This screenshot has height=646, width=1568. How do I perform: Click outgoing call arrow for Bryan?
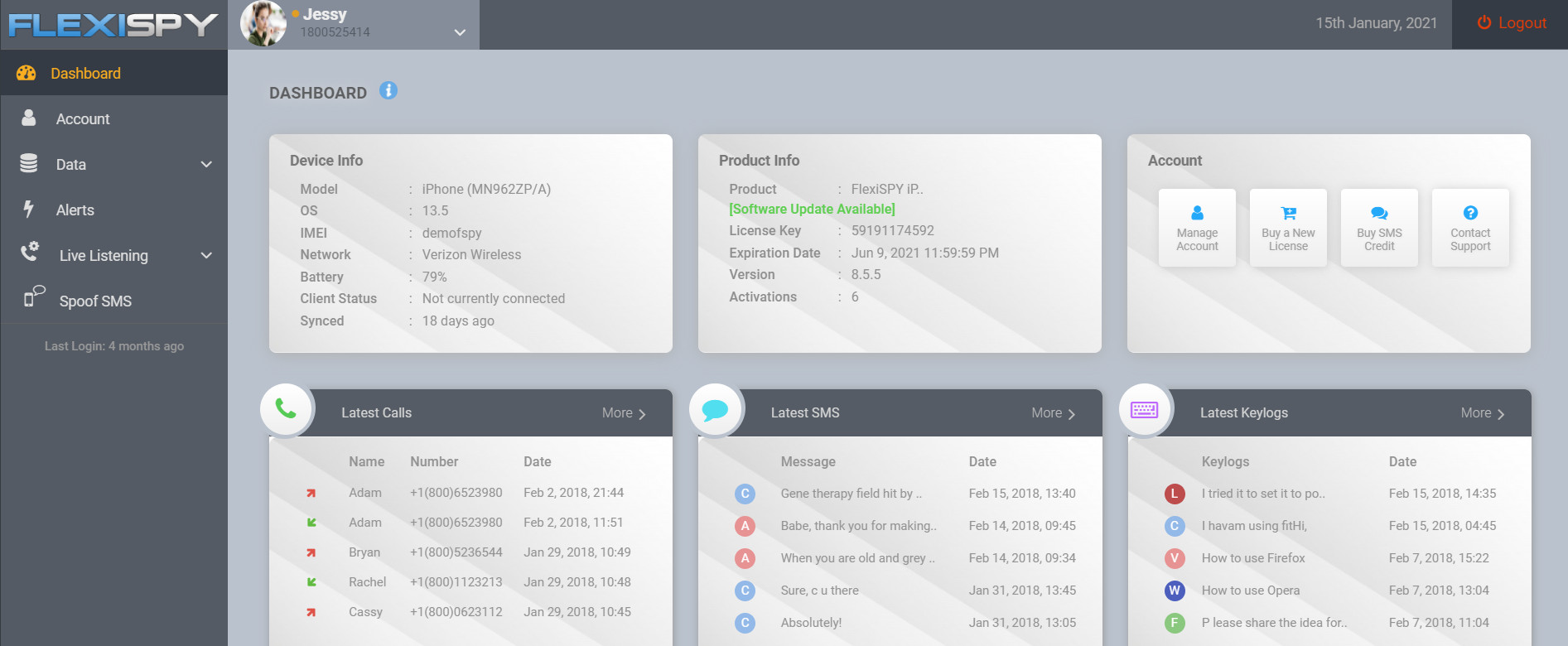(x=311, y=552)
